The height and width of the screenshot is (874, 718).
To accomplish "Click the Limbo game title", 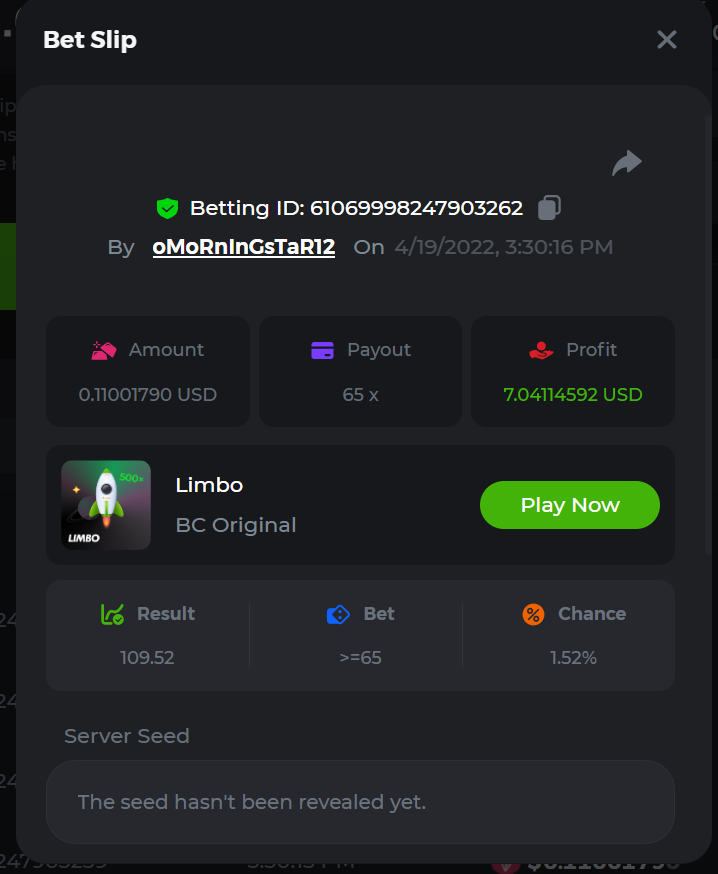I will (x=209, y=485).
